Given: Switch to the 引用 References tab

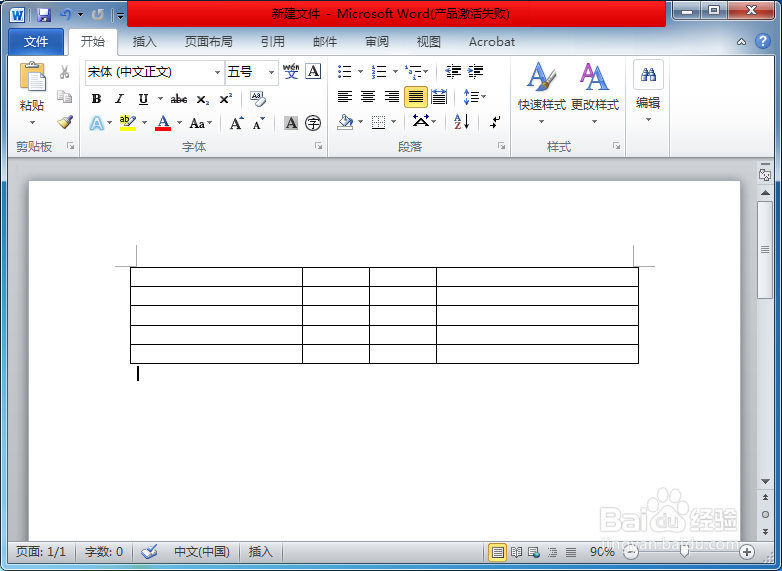Looking at the screenshot, I should click(272, 41).
